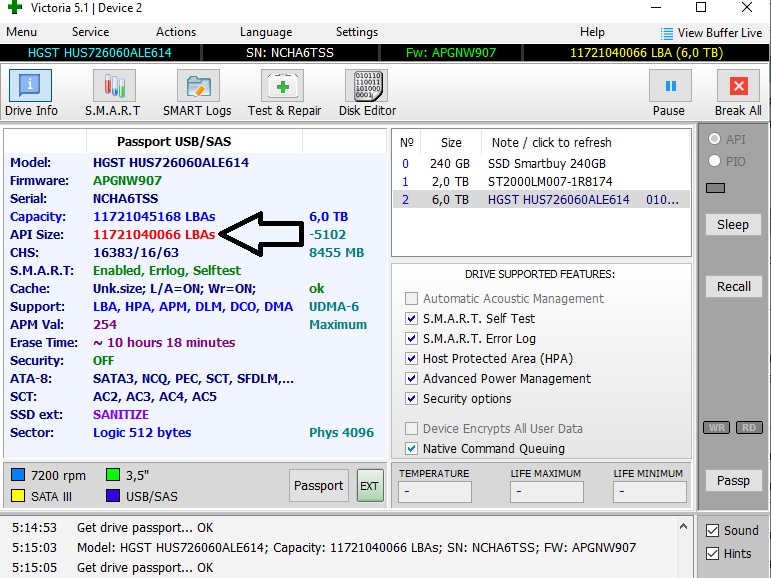Screen dimensions: 771x578
Task: Toggle Device Encrypts All User Data checkbox
Action: pyautogui.click(x=411, y=428)
